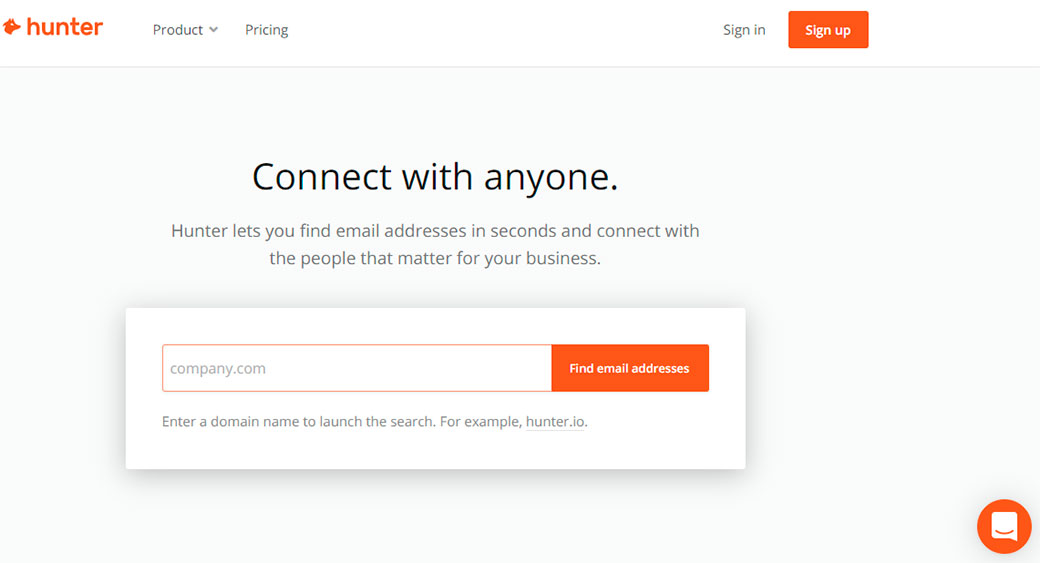Click the white search card's blank top margin
1040x563 pixels.
435,325
